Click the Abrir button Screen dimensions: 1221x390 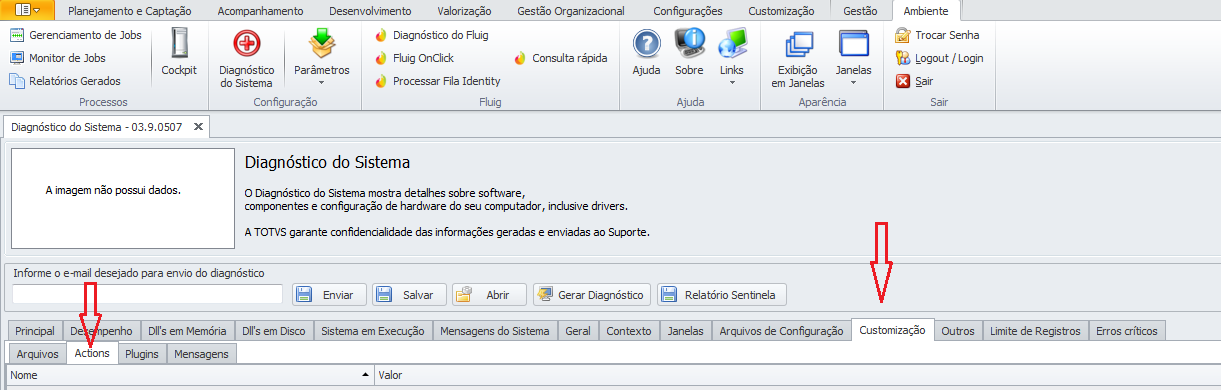tap(489, 295)
